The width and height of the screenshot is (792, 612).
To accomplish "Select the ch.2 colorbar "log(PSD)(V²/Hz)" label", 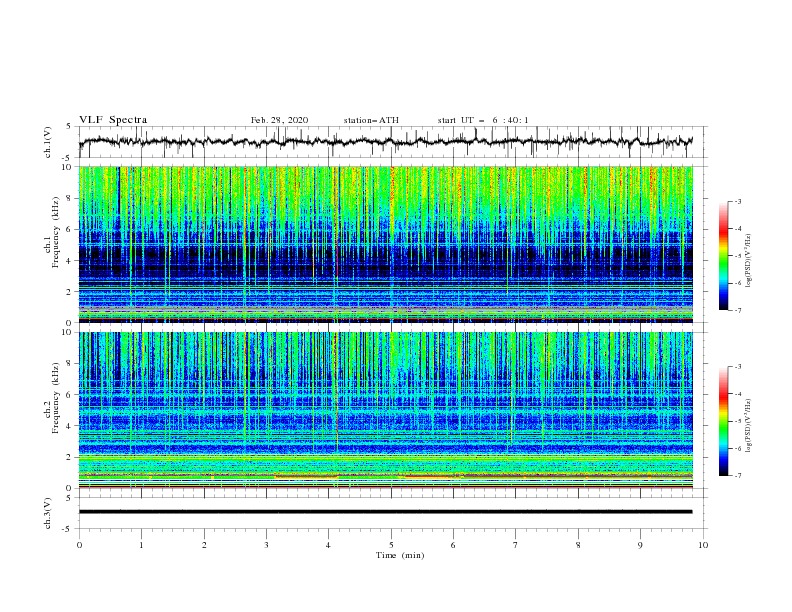I will 748,426.
